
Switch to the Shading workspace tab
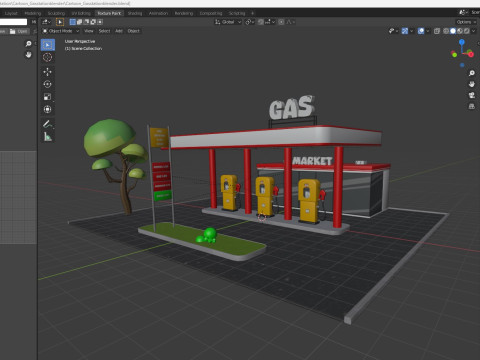[x=135, y=13]
